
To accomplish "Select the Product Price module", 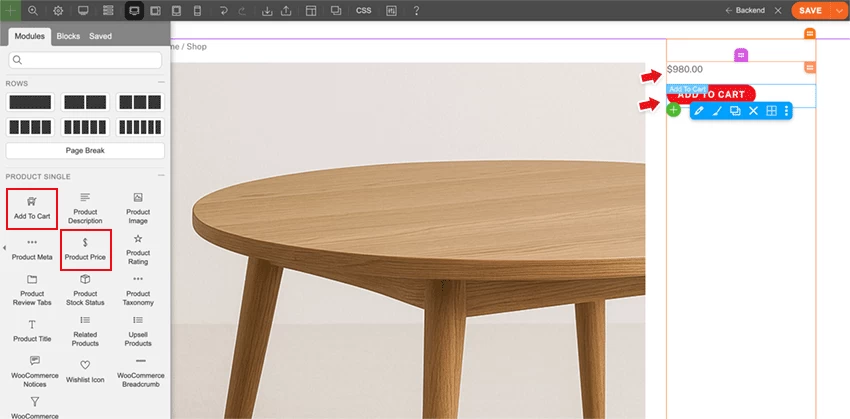I will 85,249.
